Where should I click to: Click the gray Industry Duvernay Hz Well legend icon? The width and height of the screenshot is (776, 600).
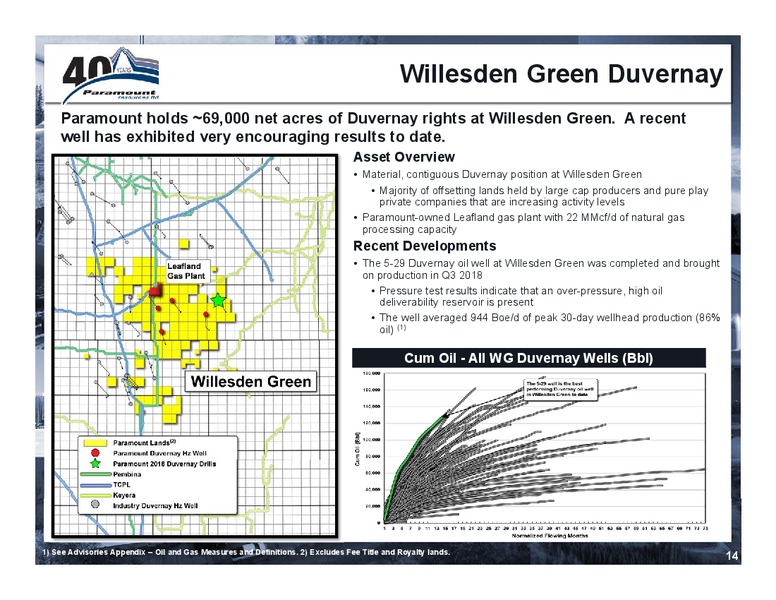(x=96, y=505)
